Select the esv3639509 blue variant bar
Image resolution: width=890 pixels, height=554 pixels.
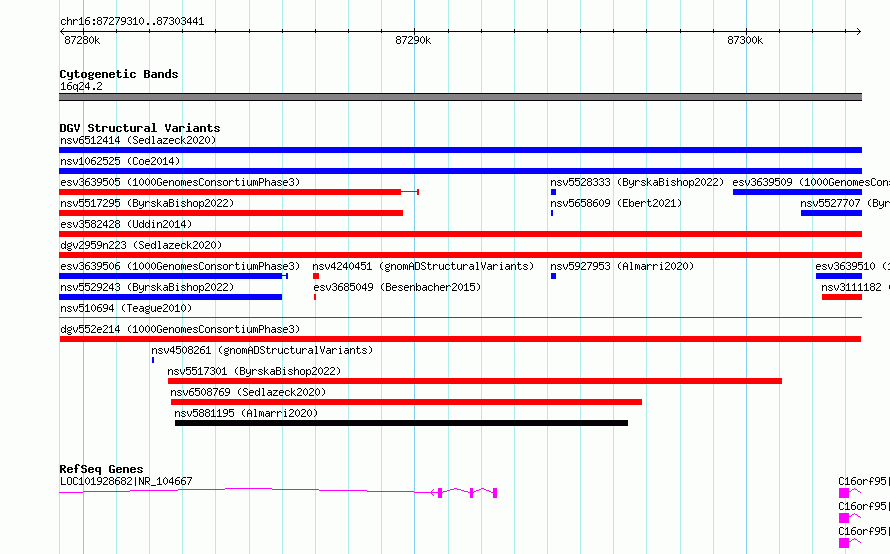tap(797, 192)
